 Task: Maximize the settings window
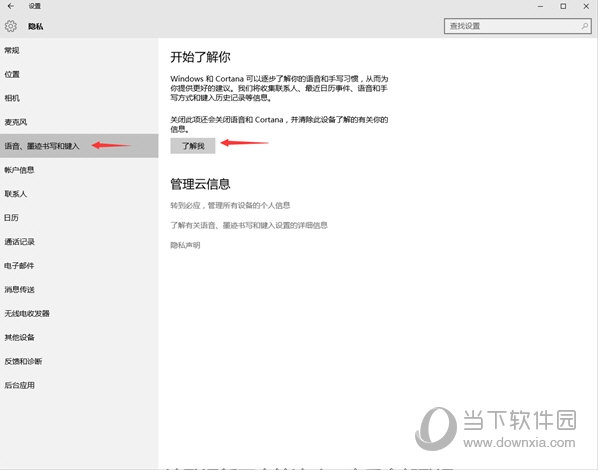(563, 6)
